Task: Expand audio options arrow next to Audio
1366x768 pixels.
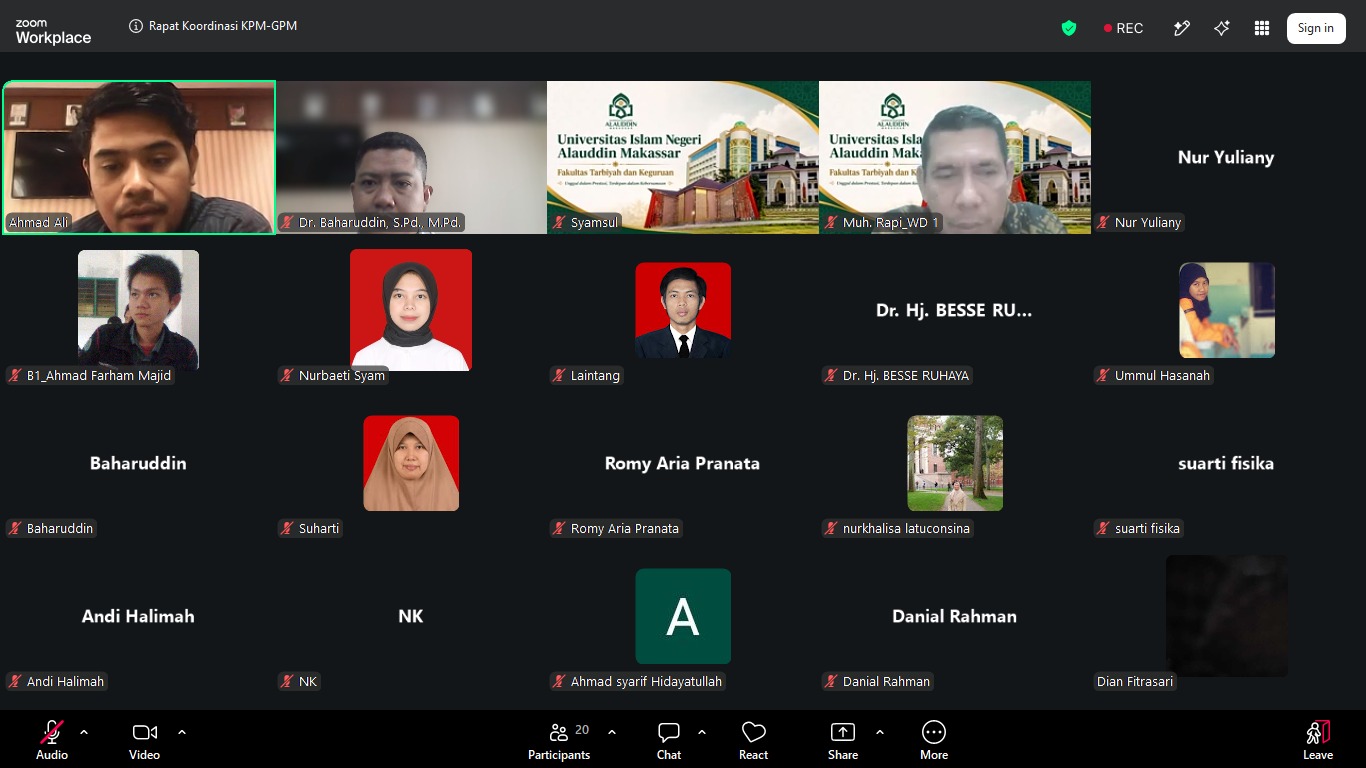Action: 84,732
